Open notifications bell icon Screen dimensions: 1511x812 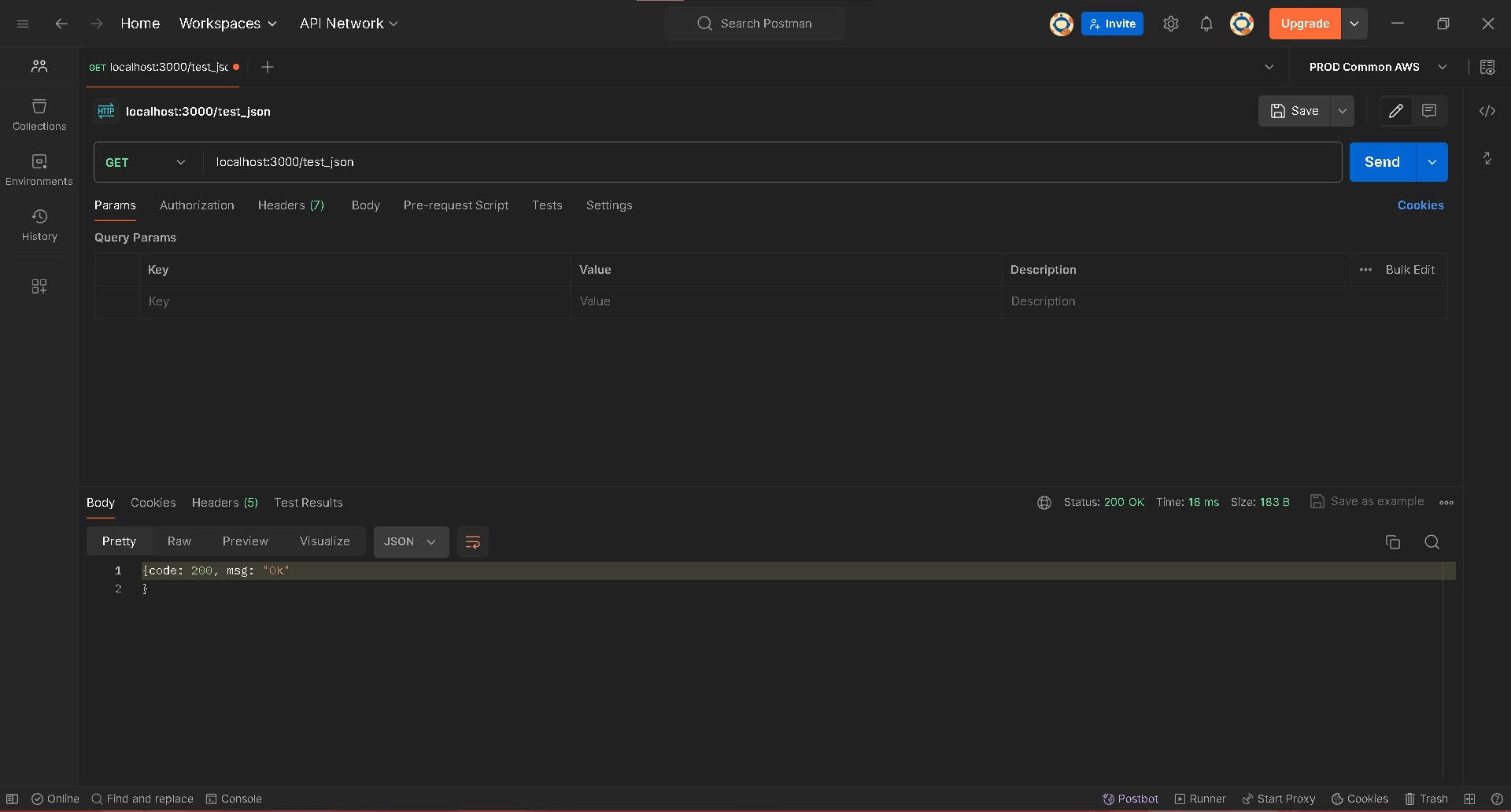pos(1206,24)
